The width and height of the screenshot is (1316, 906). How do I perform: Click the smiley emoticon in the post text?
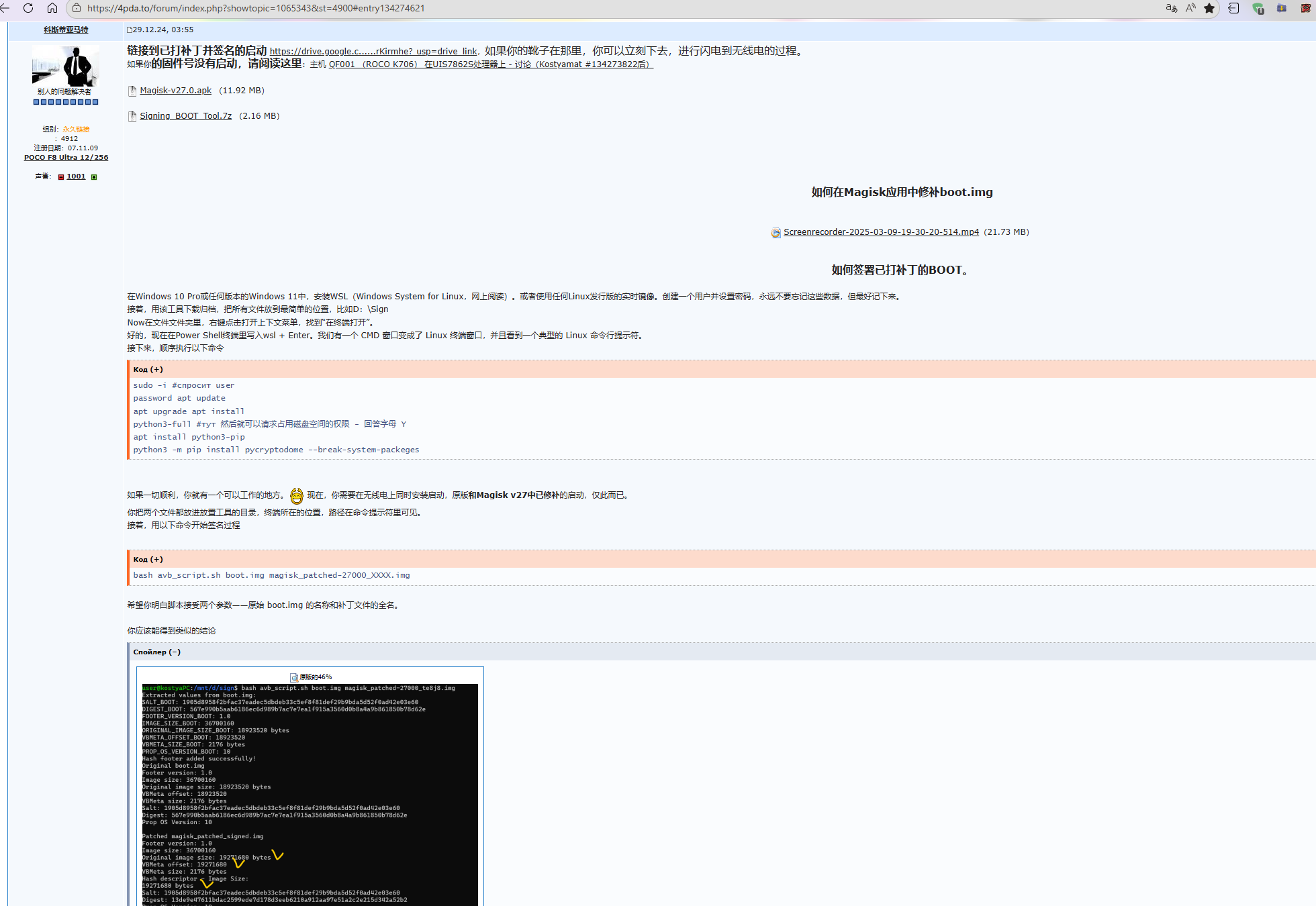pos(297,496)
